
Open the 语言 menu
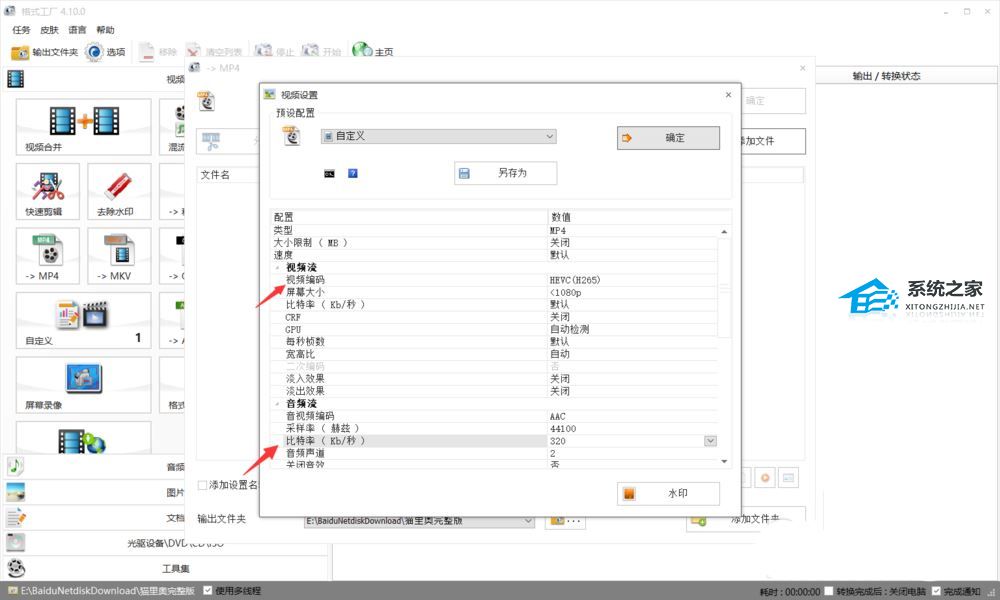click(77, 30)
